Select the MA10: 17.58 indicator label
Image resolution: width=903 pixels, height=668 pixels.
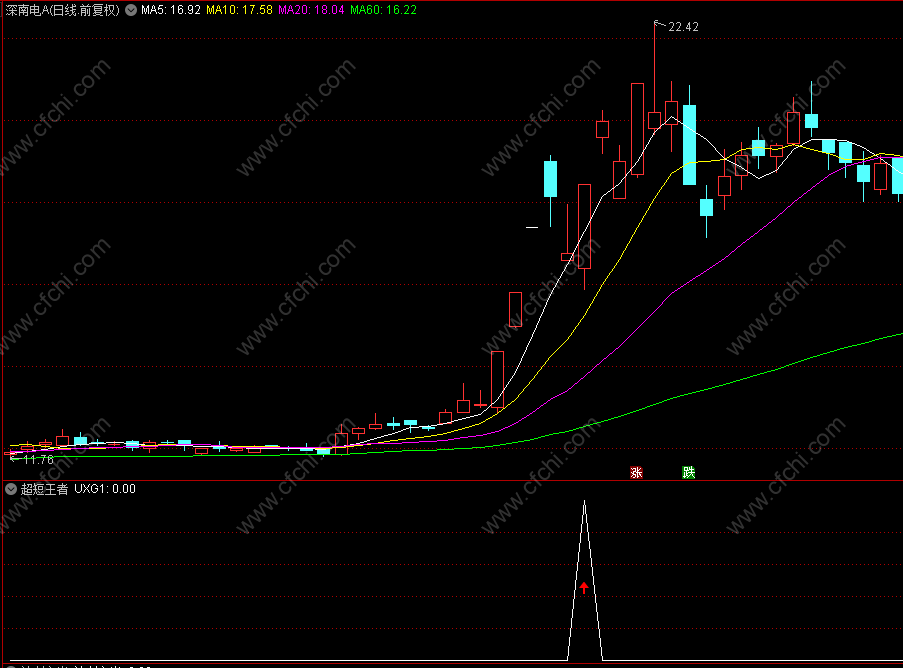coord(239,10)
